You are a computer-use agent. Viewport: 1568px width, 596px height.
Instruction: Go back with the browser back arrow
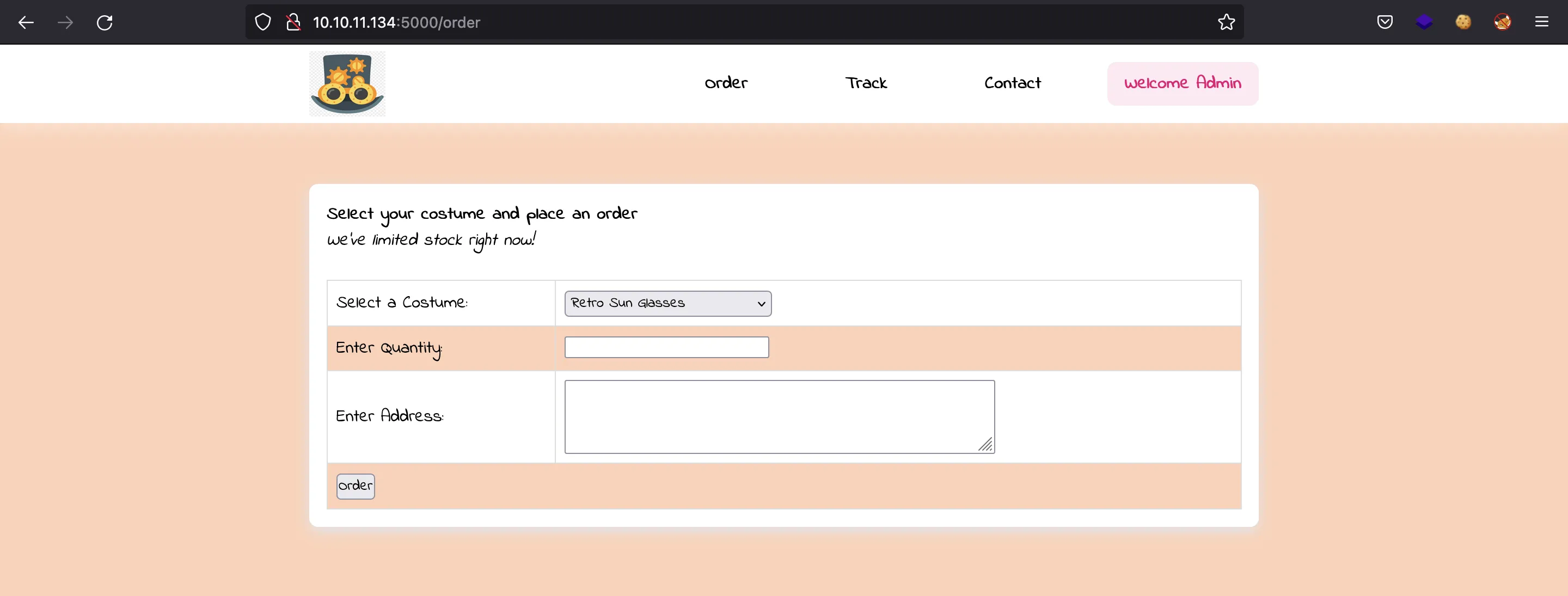[26, 22]
